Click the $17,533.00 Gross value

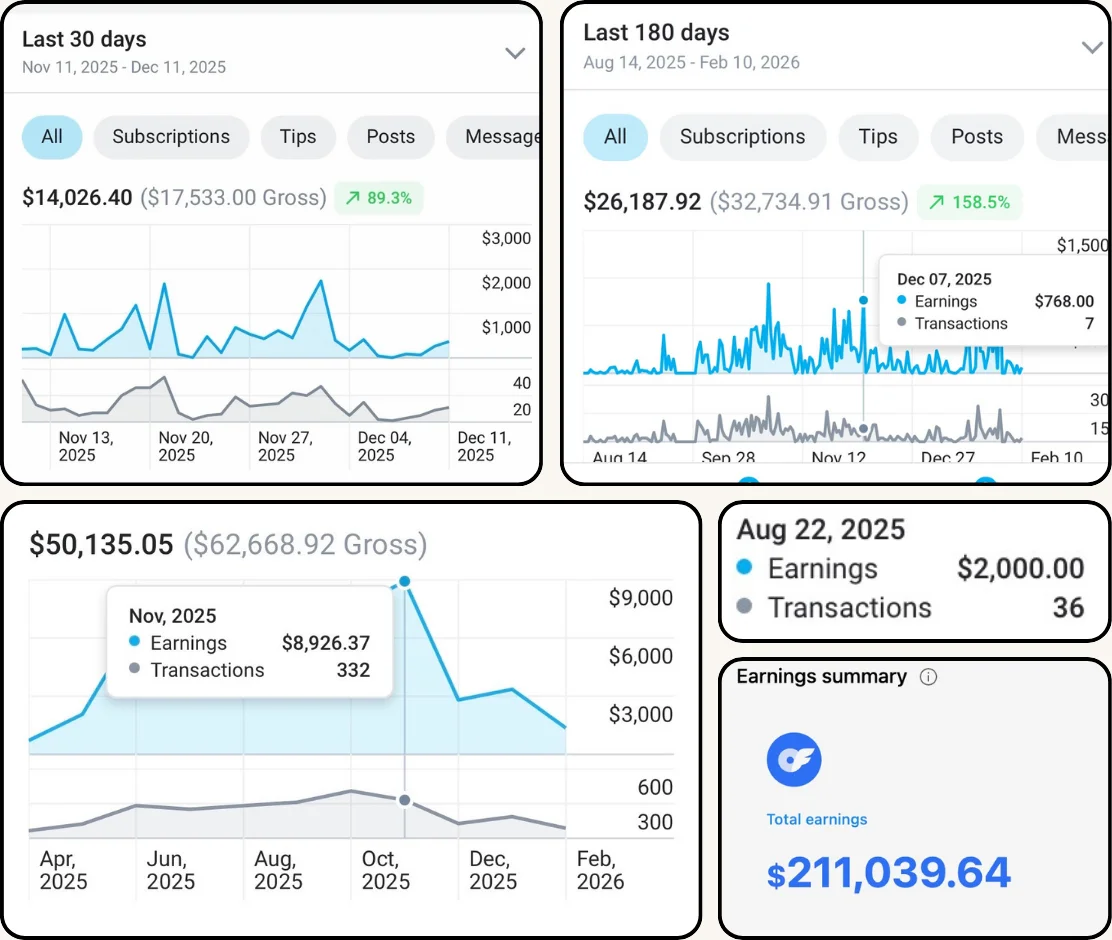tap(233, 198)
